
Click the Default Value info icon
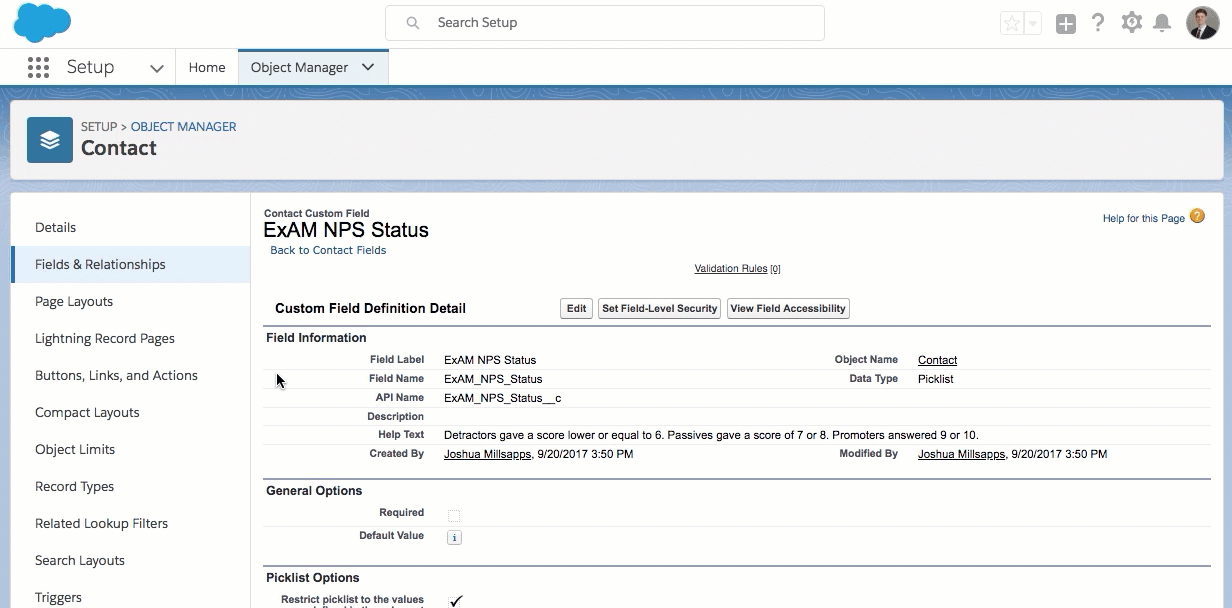click(454, 538)
